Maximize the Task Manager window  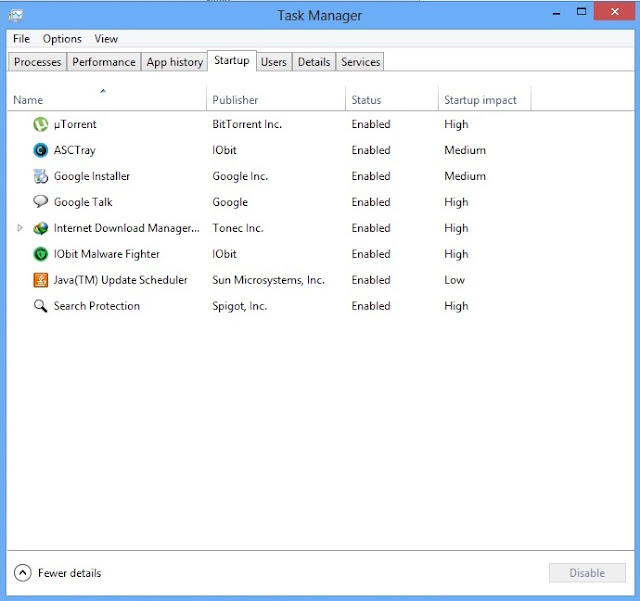581,12
